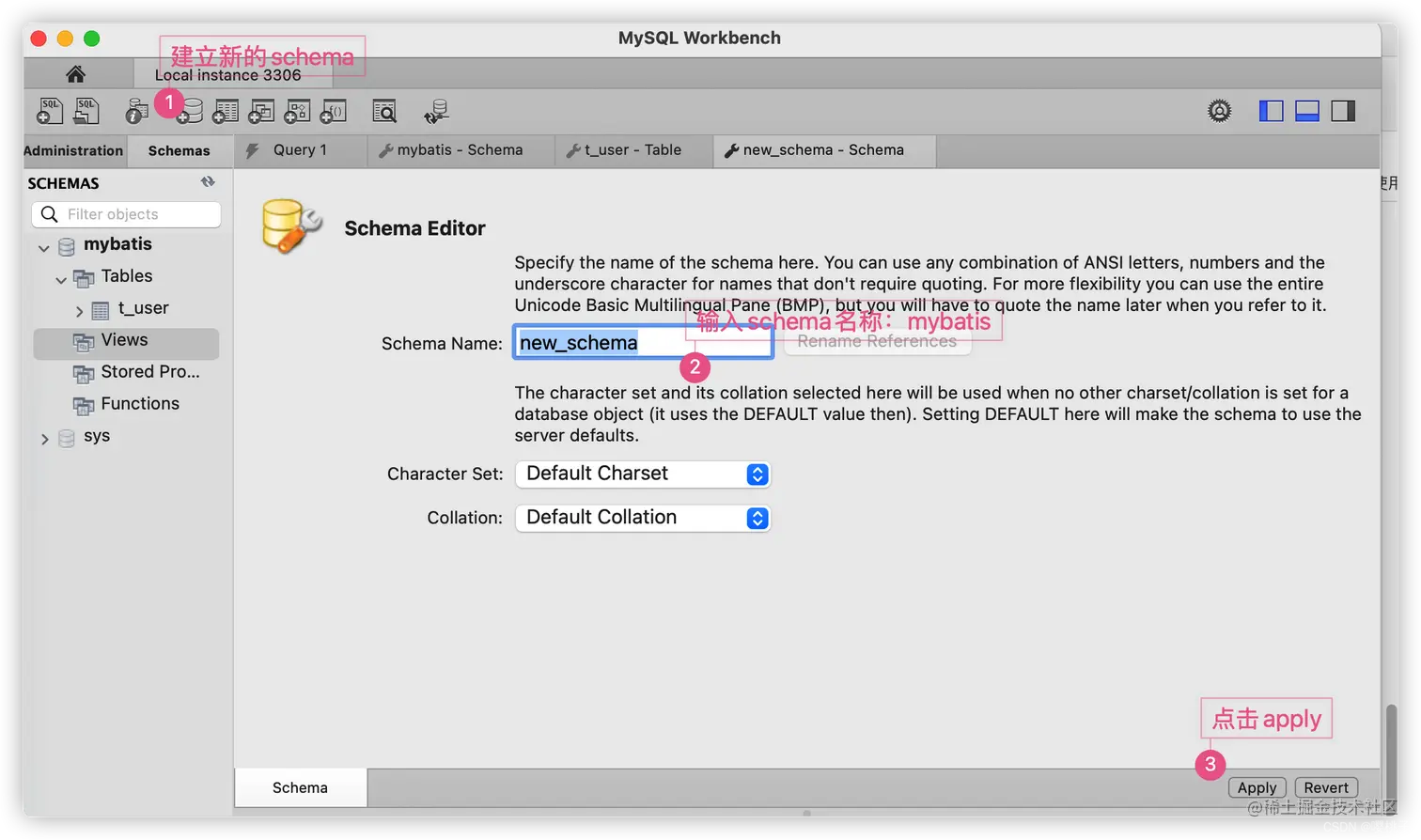This screenshot has width=1421, height=840.
Task: Create a new function toolbar icon
Action: coord(334,112)
